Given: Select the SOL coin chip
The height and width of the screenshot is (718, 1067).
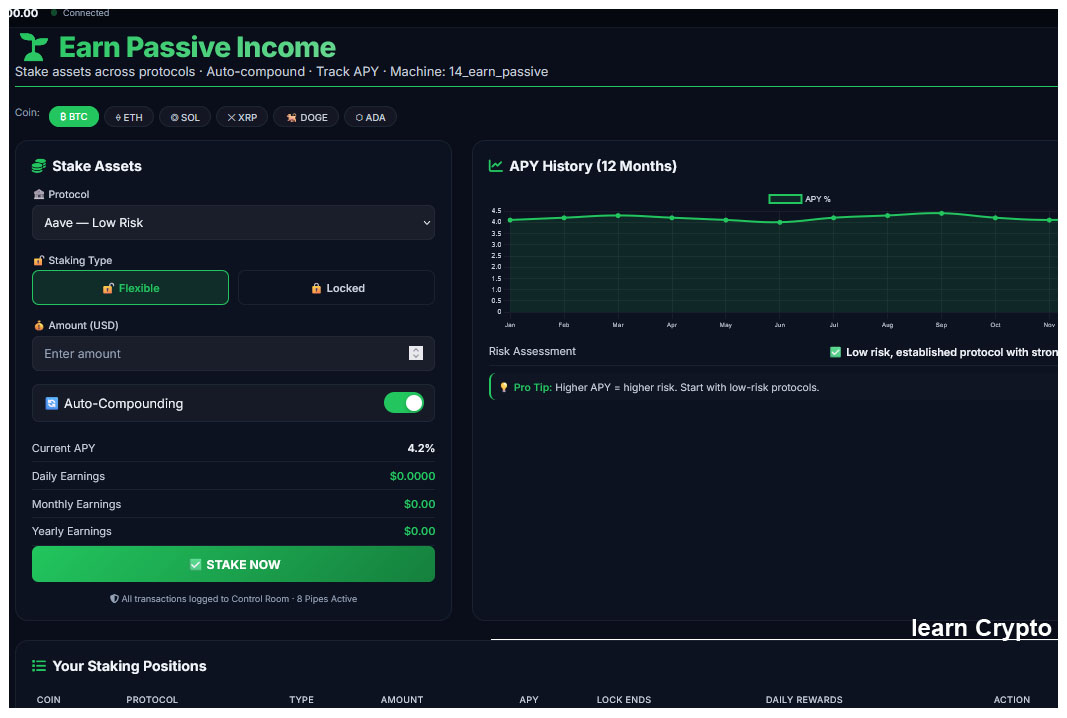Looking at the screenshot, I should tap(185, 117).
